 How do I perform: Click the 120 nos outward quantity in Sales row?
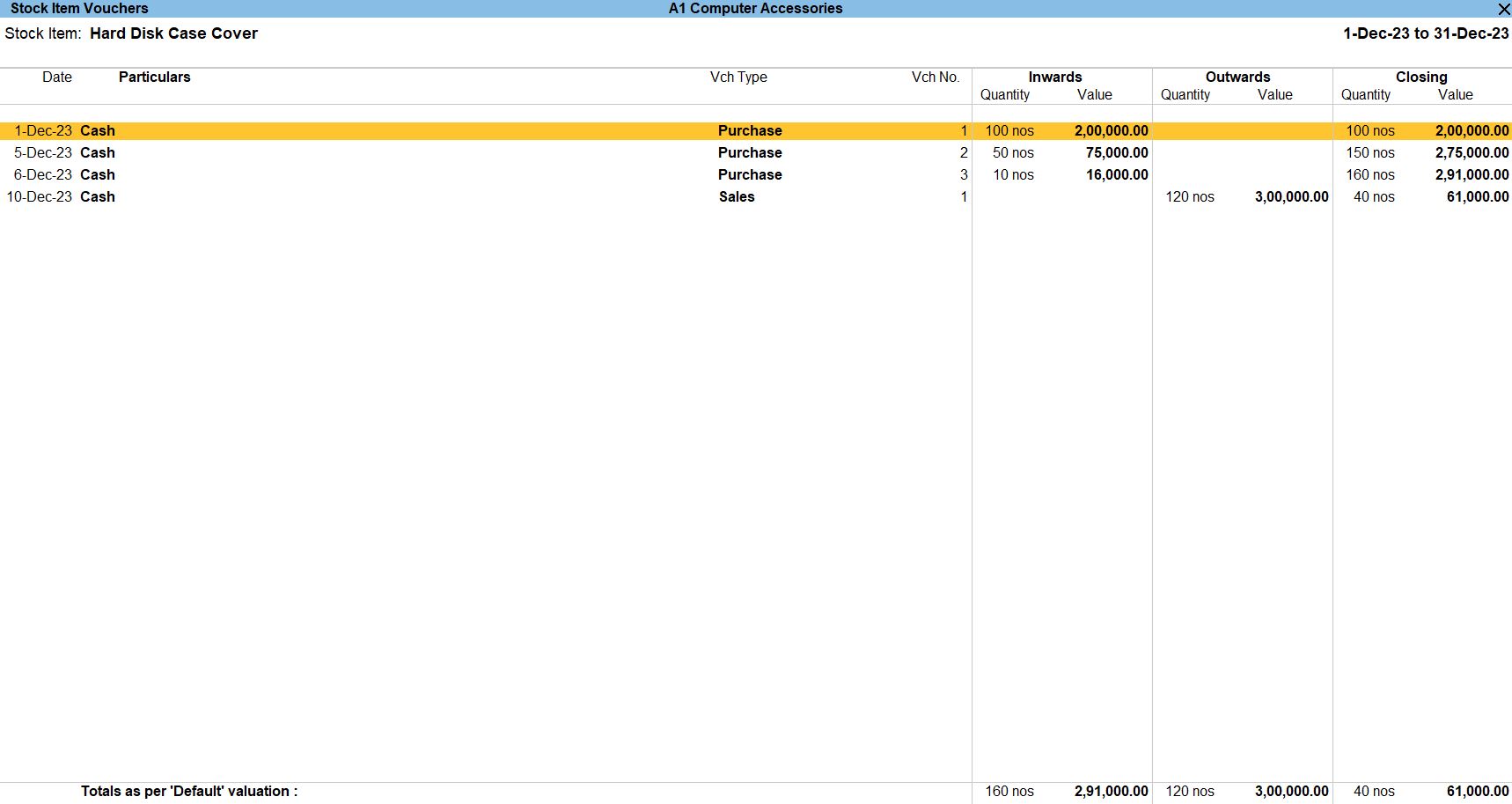tap(1189, 196)
